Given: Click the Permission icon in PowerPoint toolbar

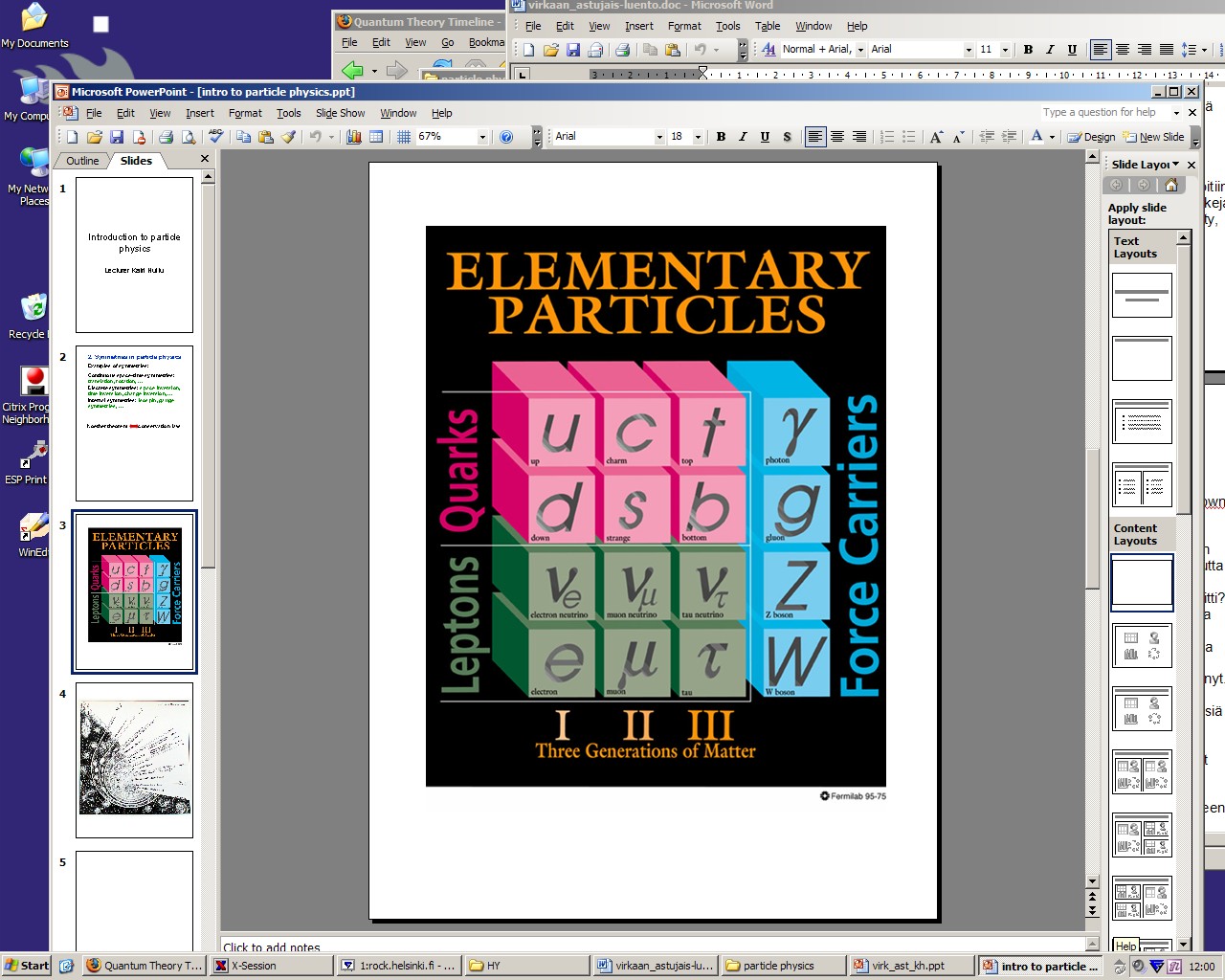Looking at the screenshot, I should [x=139, y=137].
